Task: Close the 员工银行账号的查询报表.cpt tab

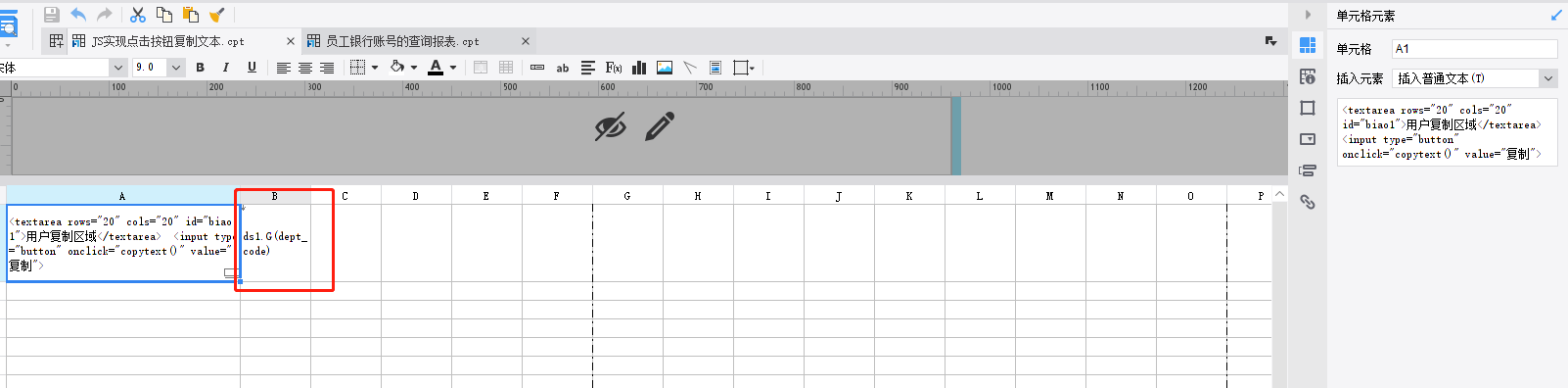Action: point(526,41)
